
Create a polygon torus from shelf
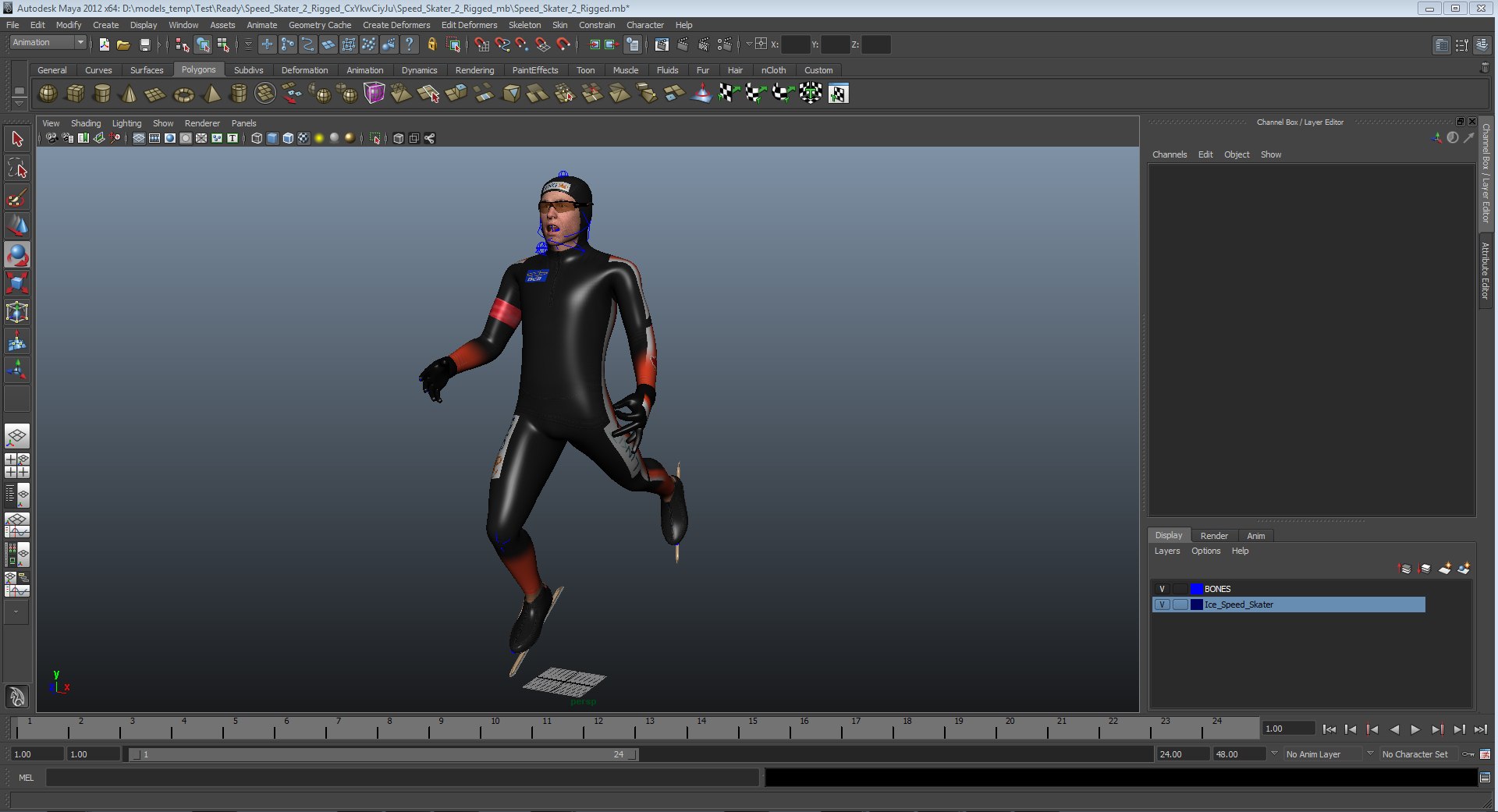point(183,94)
